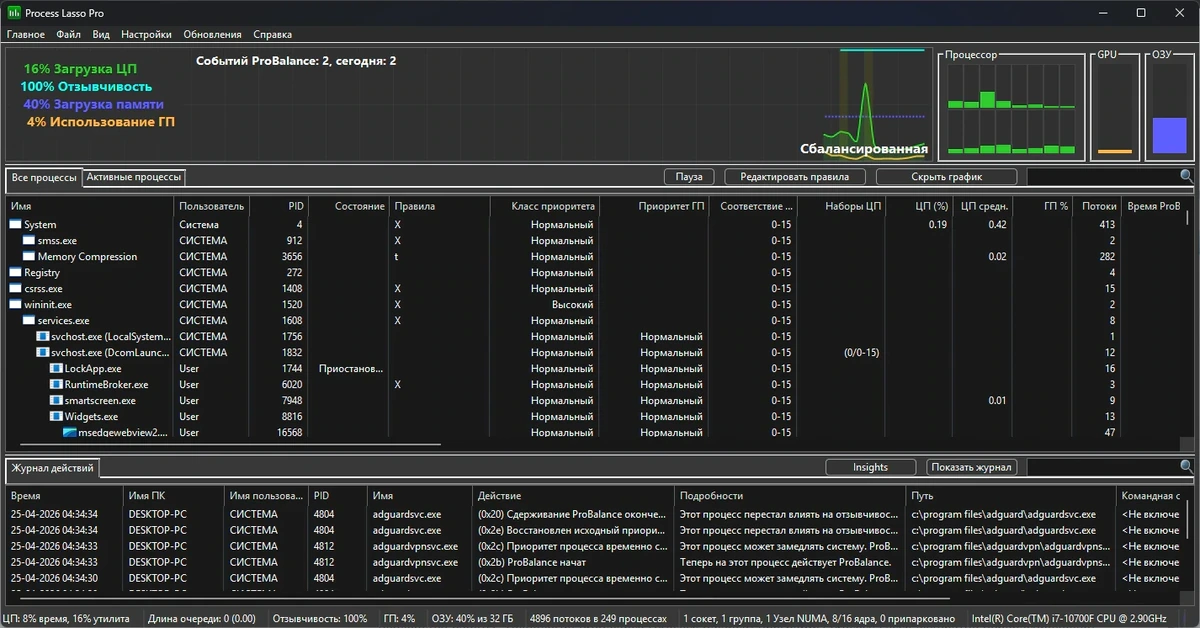Click the msedgewebview2 process icon
The width and height of the screenshot is (1200, 628).
point(70,433)
